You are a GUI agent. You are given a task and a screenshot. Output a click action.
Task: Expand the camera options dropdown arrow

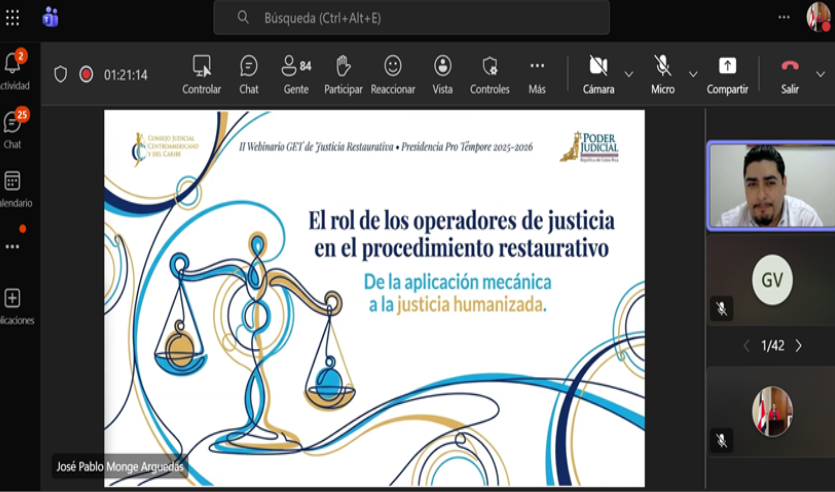point(629,74)
